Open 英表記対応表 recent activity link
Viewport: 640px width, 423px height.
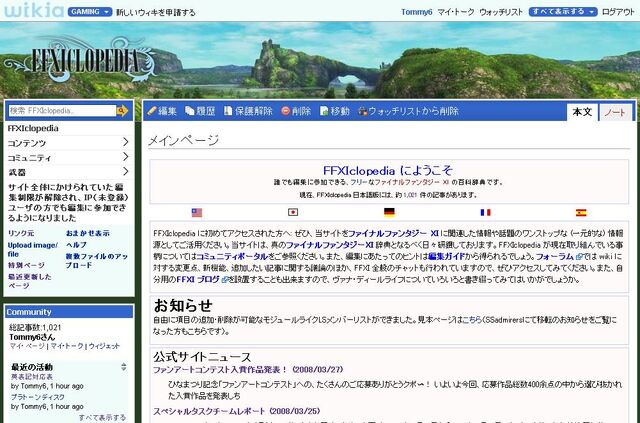32,376
